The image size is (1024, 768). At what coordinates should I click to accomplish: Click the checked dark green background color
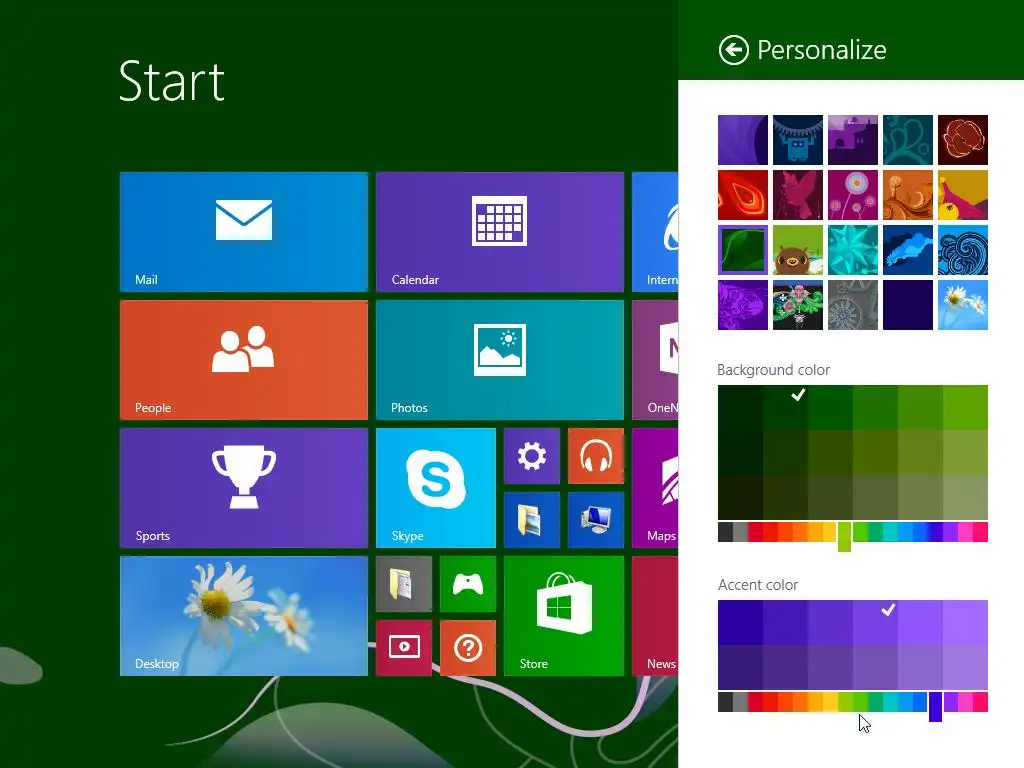(785, 408)
